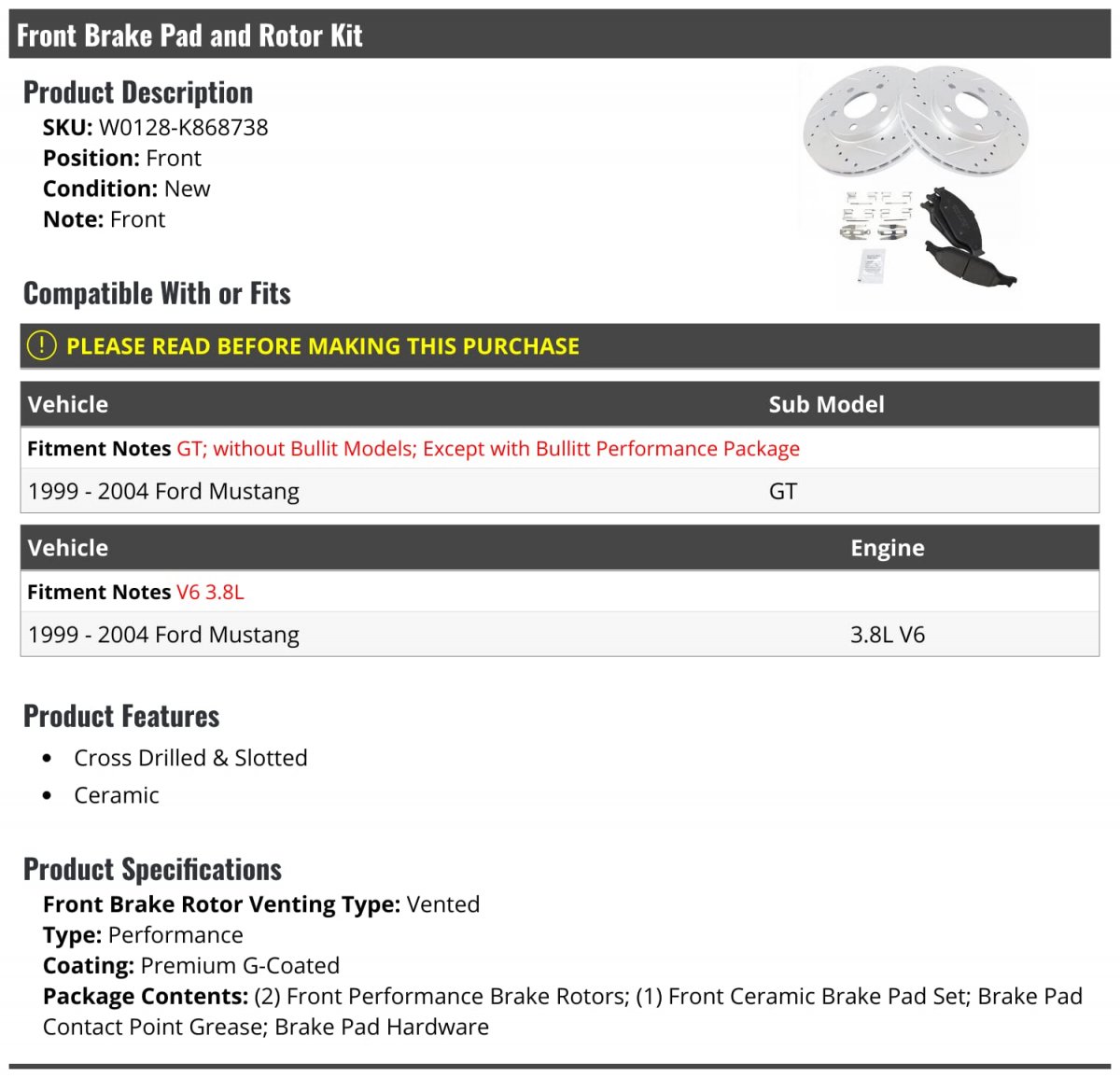Click the Sub Model column header

pyautogui.click(x=826, y=404)
